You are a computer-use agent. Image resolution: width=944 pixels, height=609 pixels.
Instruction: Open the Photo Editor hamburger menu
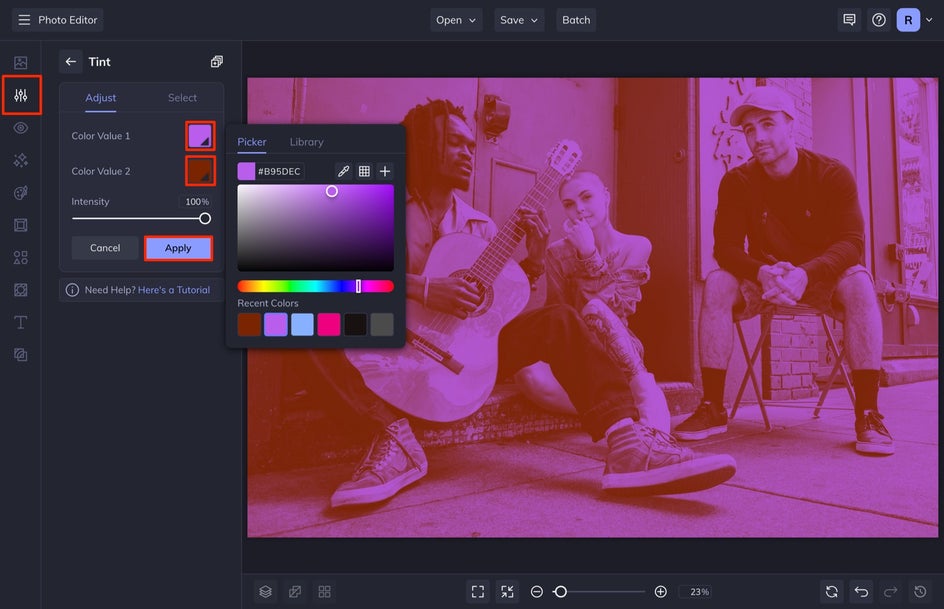click(24, 20)
